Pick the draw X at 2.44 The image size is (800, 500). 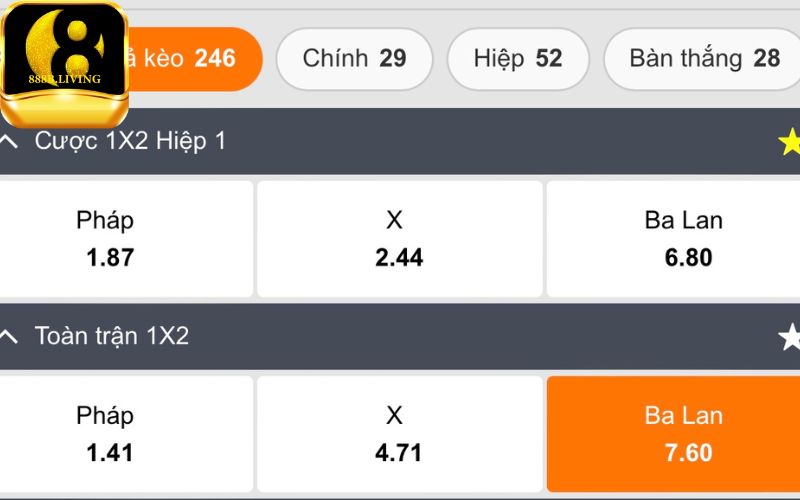pyautogui.click(x=400, y=238)
